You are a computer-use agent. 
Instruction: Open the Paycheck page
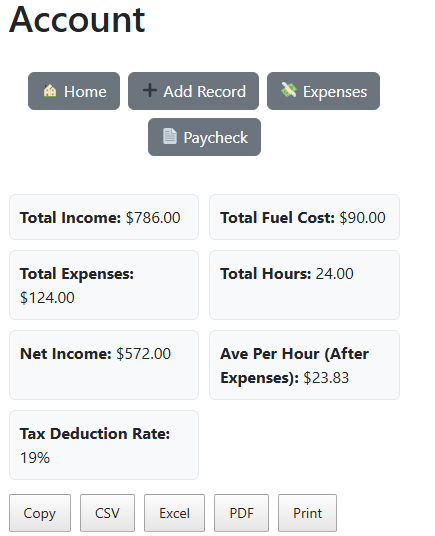point(204,137)
